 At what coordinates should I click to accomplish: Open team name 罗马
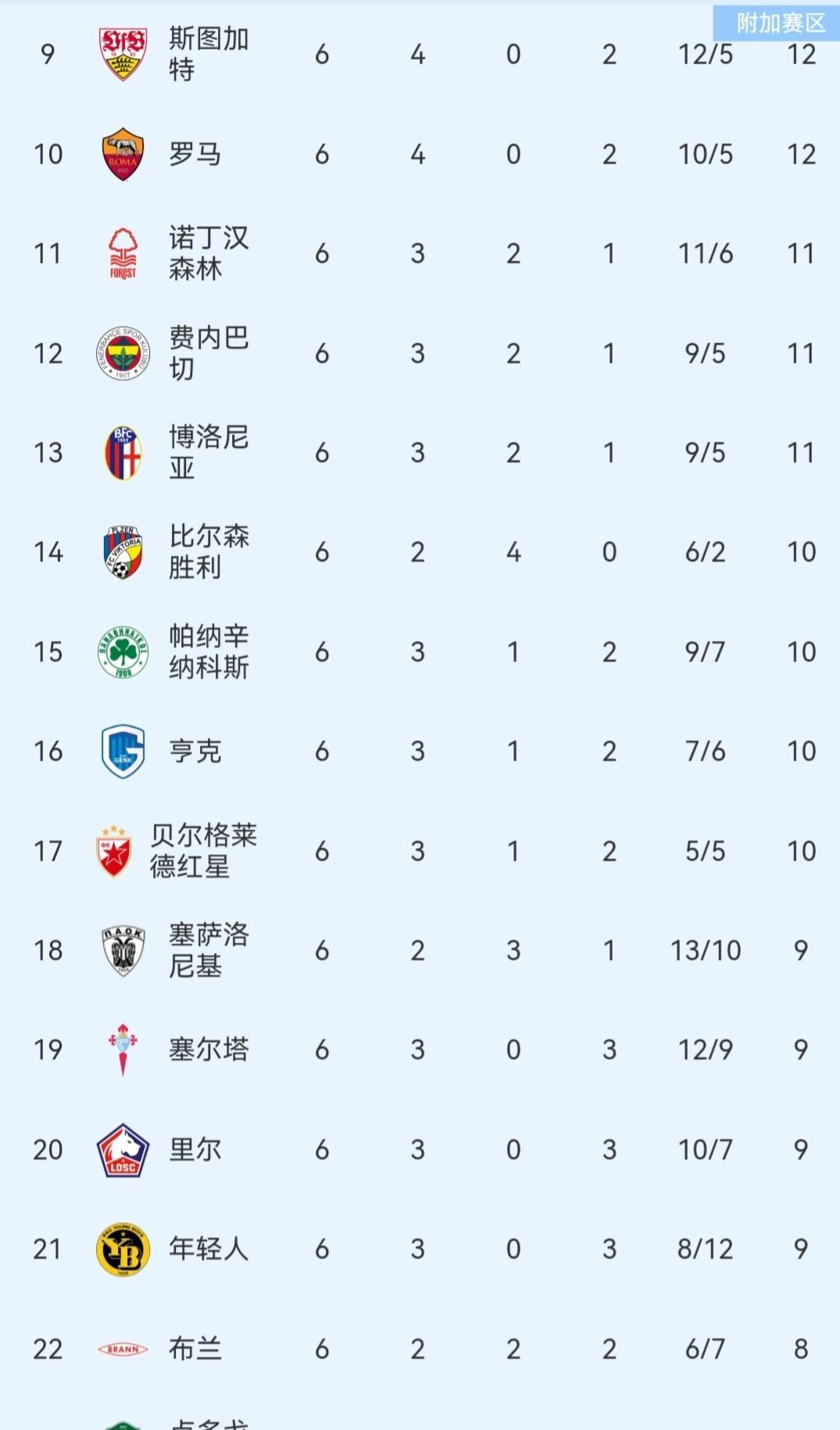click(x=195, y=154)
